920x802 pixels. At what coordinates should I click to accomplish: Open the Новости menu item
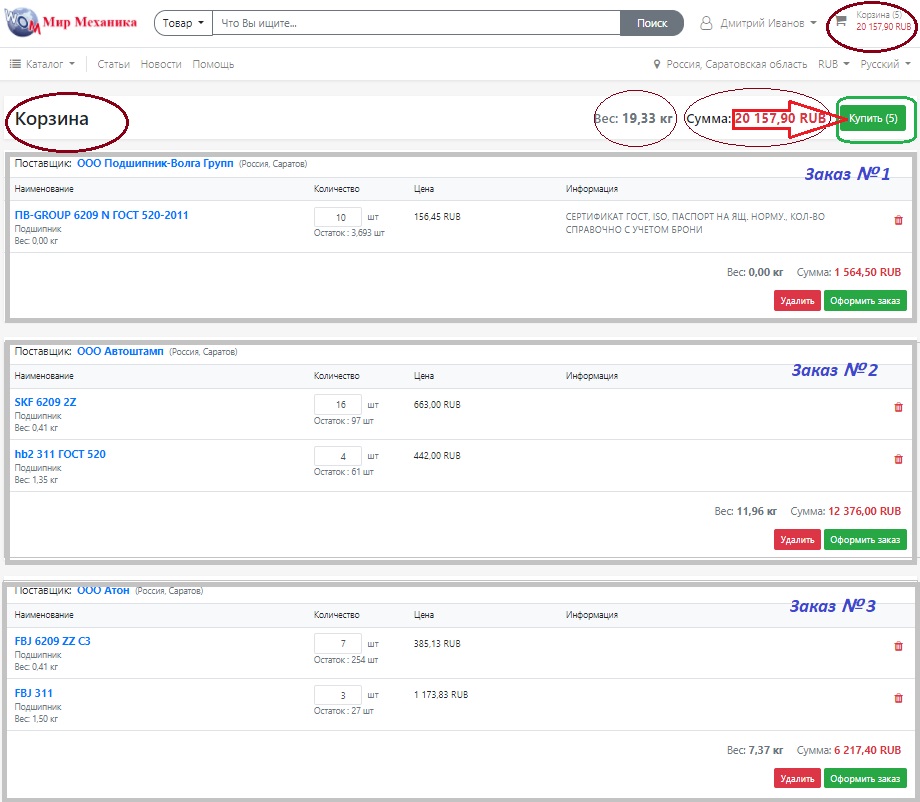(x=161, y=64)
